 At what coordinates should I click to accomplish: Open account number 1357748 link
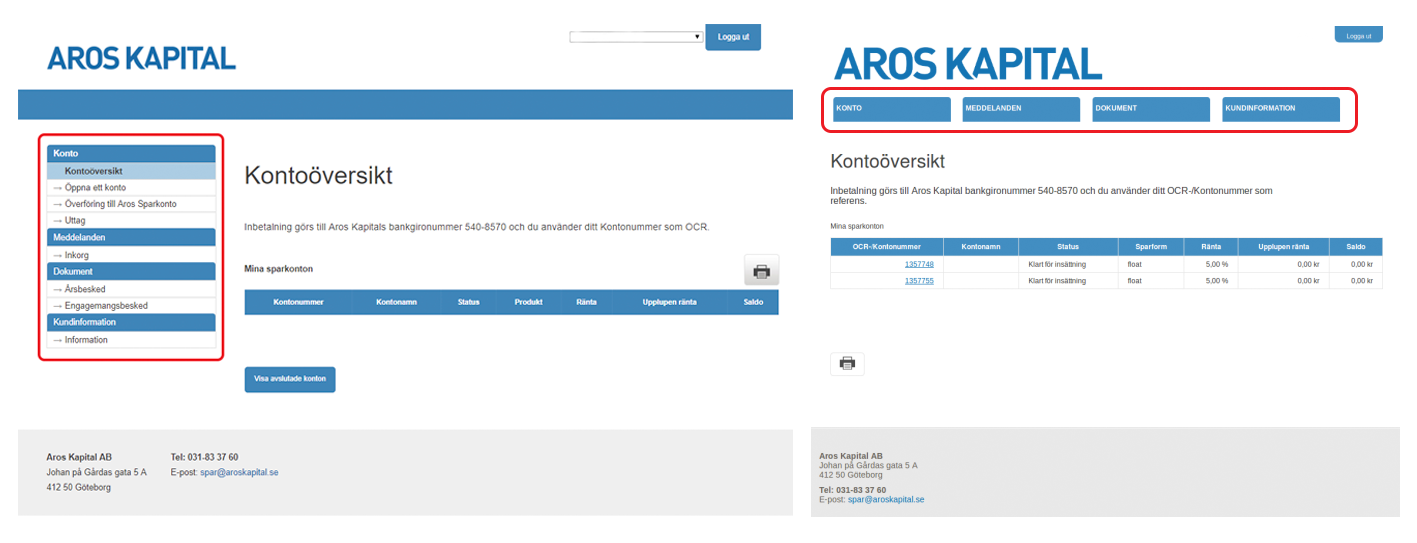tap(919, 264)
